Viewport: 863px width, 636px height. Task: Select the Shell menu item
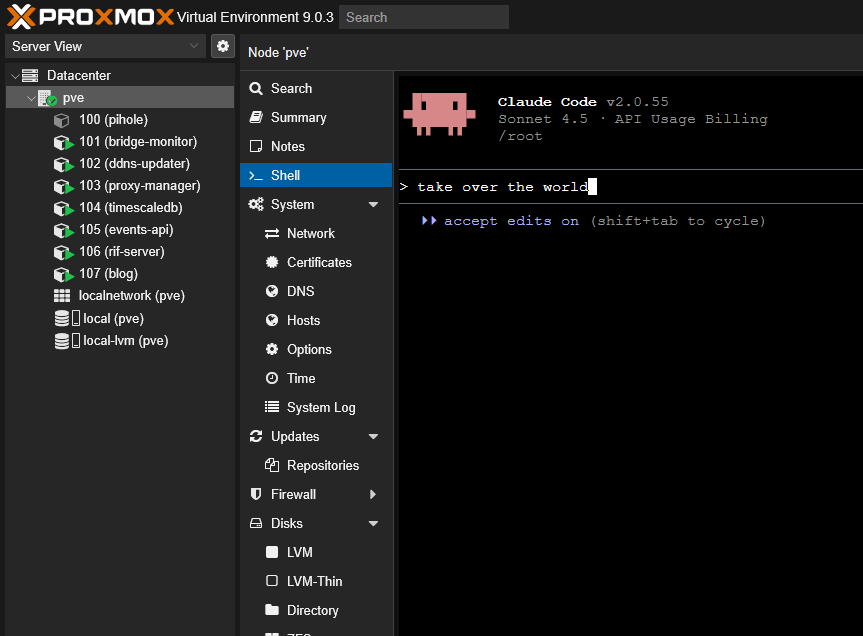click(285, 175)
